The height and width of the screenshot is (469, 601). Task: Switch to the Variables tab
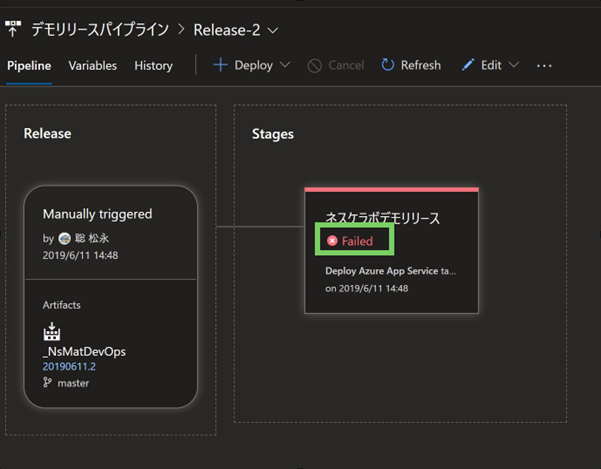pos(93,66)
